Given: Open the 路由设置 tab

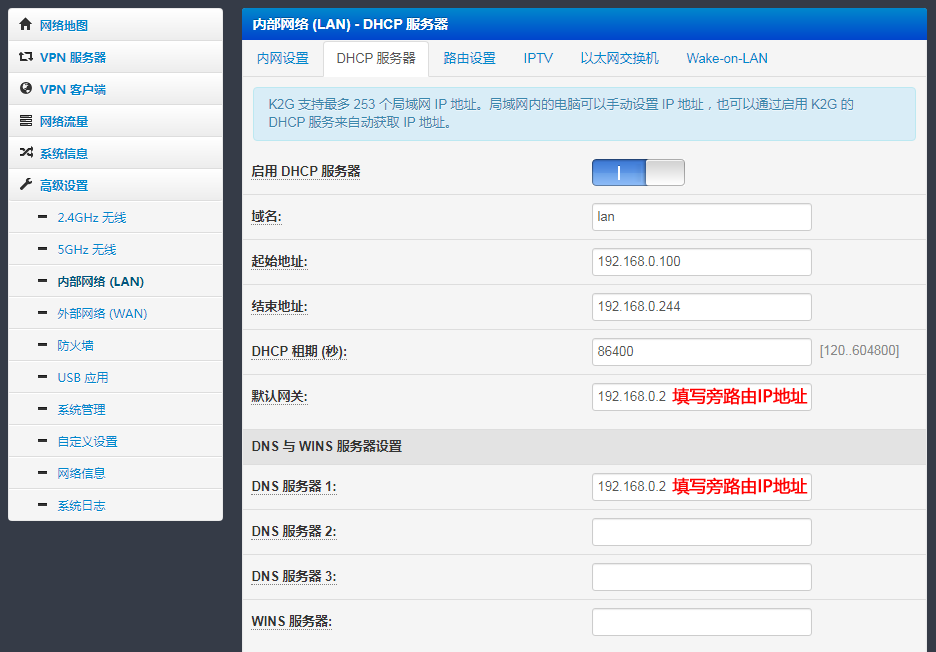Looking at the screenshot, I should 470,59.
